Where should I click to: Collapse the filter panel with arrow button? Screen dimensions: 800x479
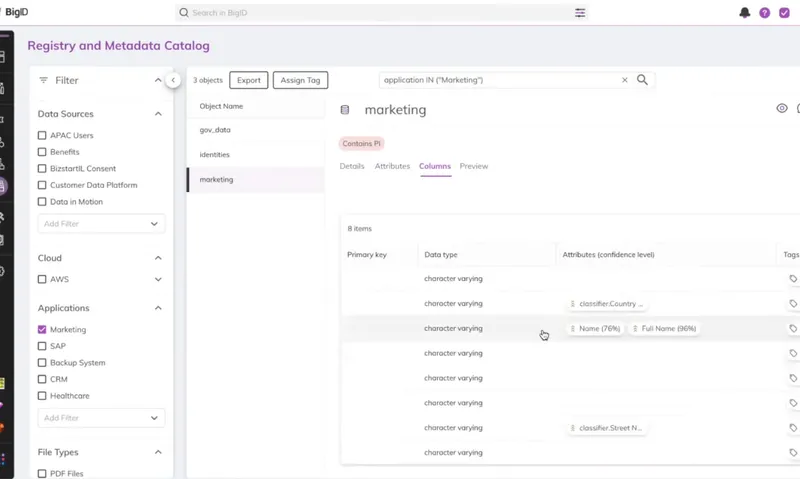click(173, 80)
